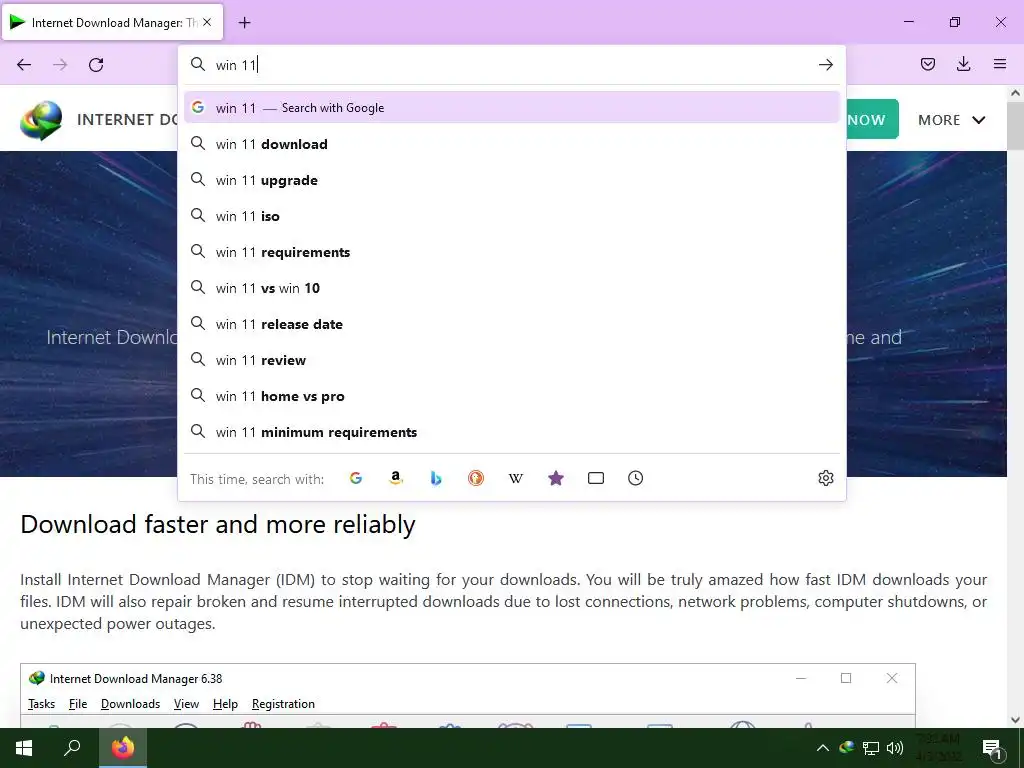This screenshot has width=1024, height=768.
Task: Click the scrollbar down arrow
Action: point(1015,720)
